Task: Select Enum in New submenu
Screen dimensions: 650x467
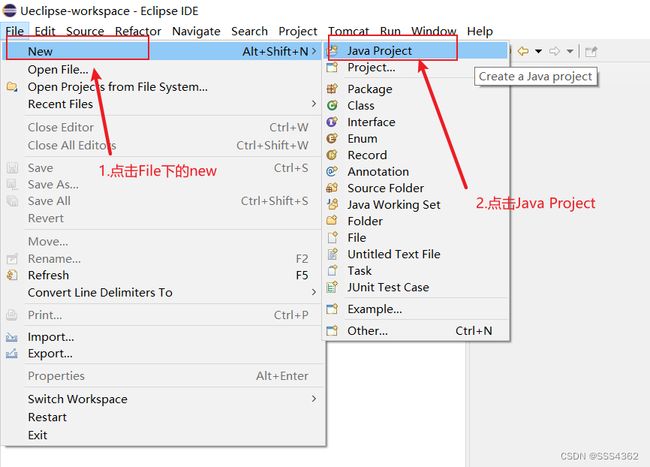Action: click(x=417, y=138)
